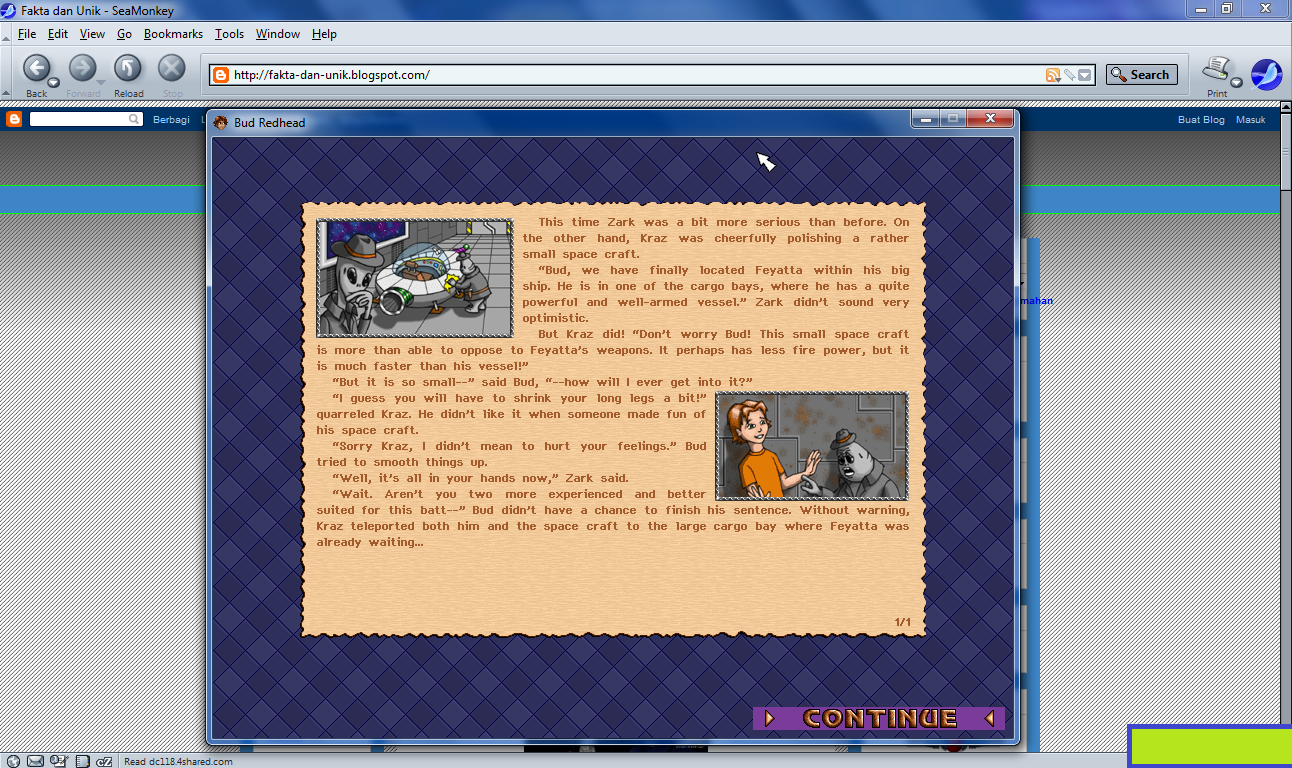Click the bookmark tag icon in URL bar
This screenshot has height=768, width=1292.
coord(1069,75)
